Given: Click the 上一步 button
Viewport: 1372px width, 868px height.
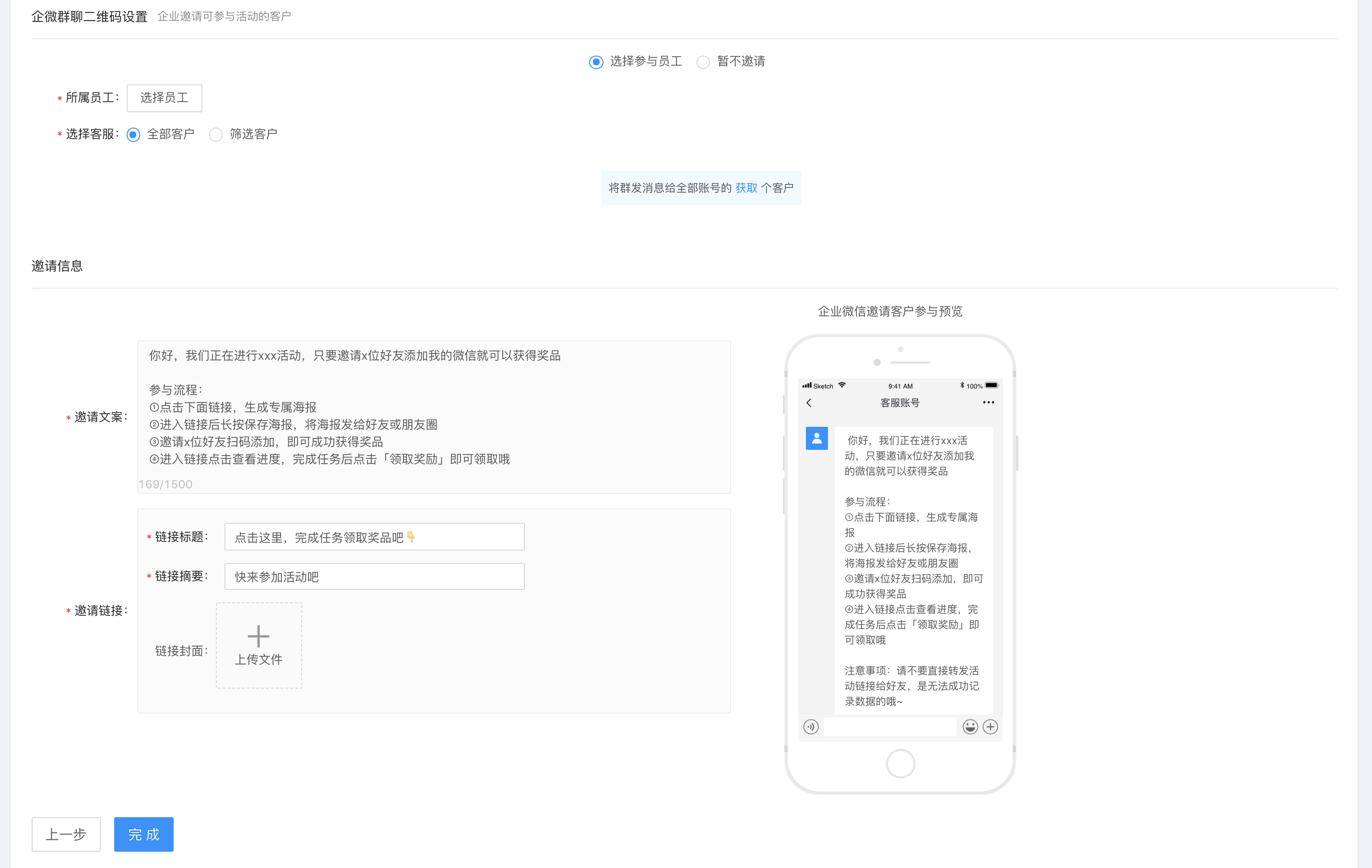Looking at the screenshot, I should [66, 834].
